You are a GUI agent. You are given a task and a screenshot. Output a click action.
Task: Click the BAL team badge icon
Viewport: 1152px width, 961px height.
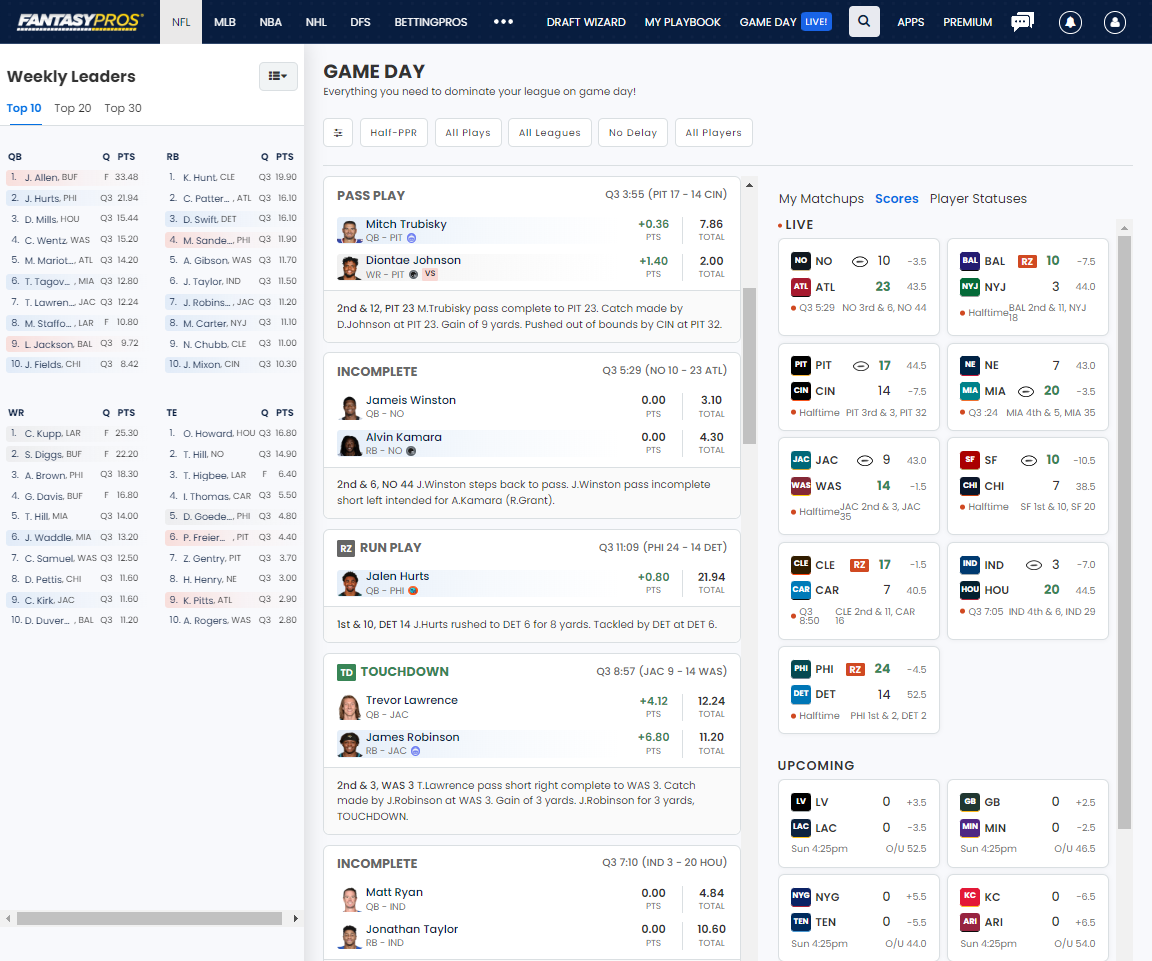coord(970,261)
